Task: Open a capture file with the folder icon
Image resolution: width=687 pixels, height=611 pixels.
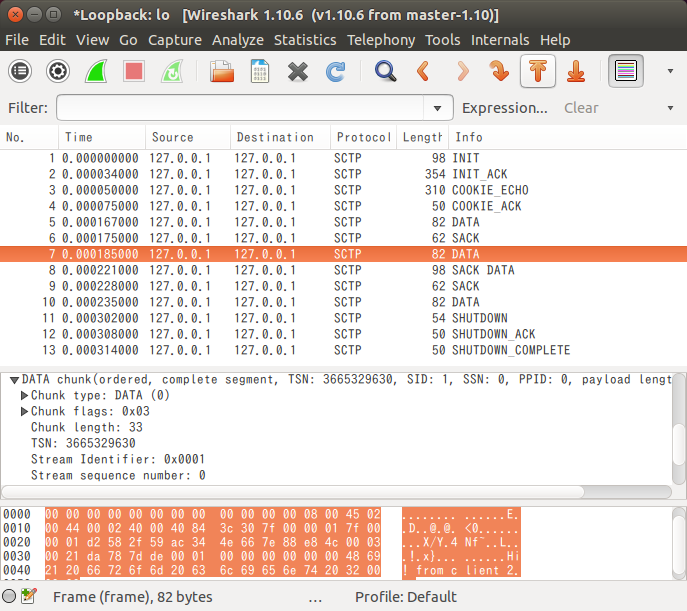Action: [221, 71]
